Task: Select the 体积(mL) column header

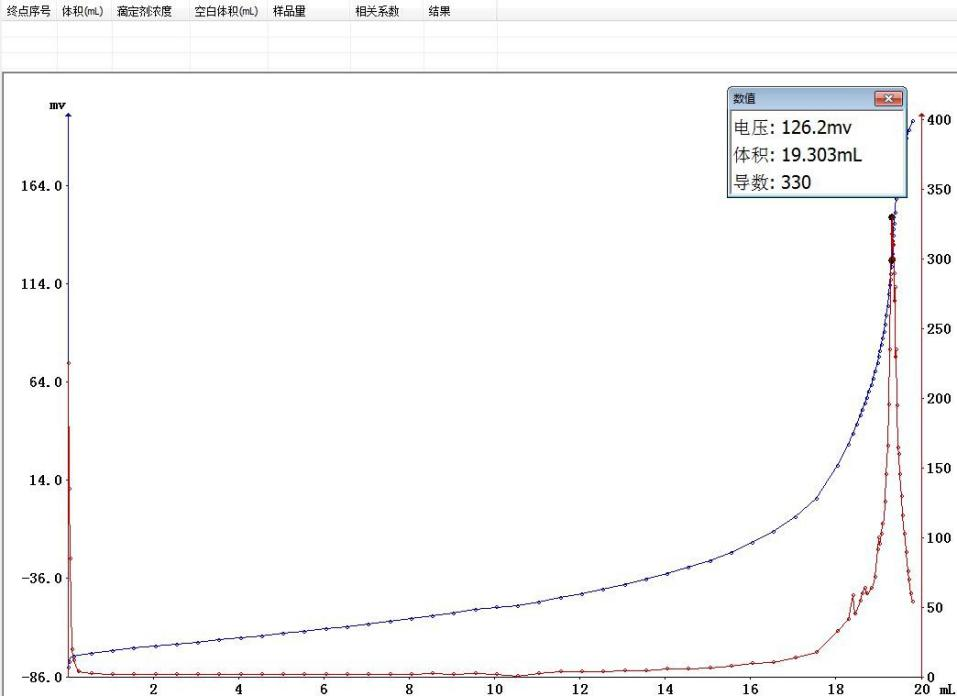Action: pos(82,11)
